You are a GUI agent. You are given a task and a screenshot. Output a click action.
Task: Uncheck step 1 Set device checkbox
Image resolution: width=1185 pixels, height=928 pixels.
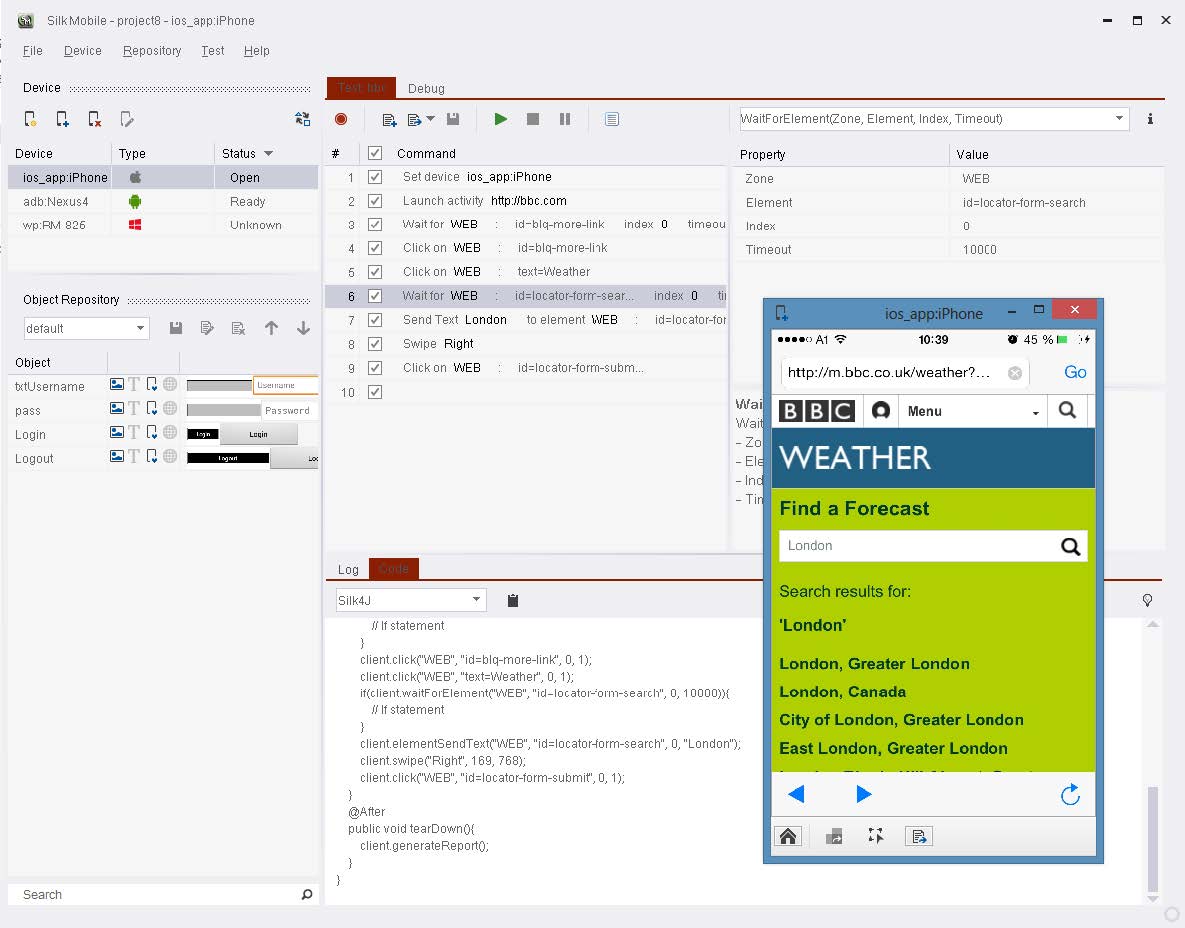coord(374,177)
